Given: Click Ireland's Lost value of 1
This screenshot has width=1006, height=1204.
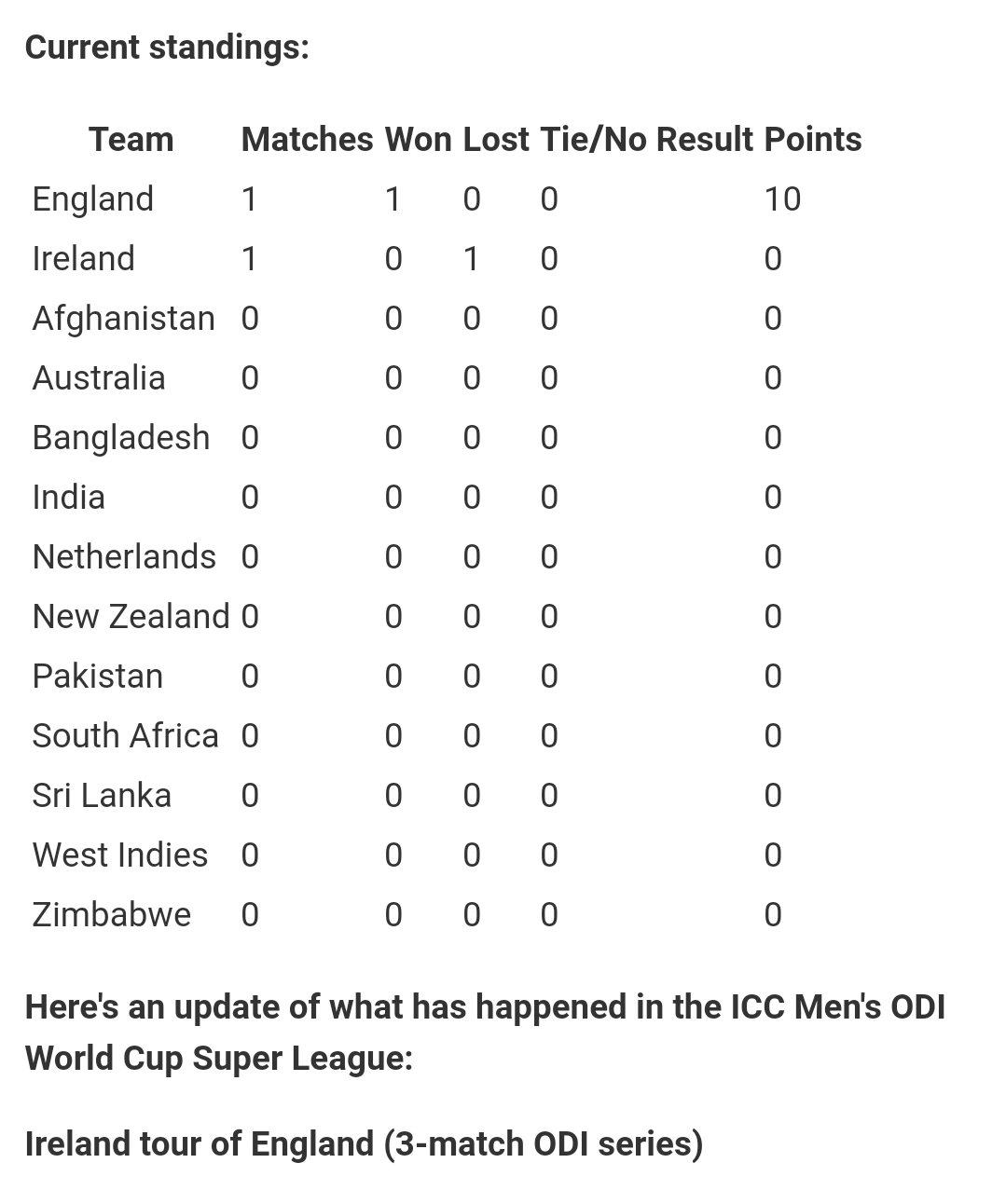Looking at the screenshot, I should coord(472,258).
